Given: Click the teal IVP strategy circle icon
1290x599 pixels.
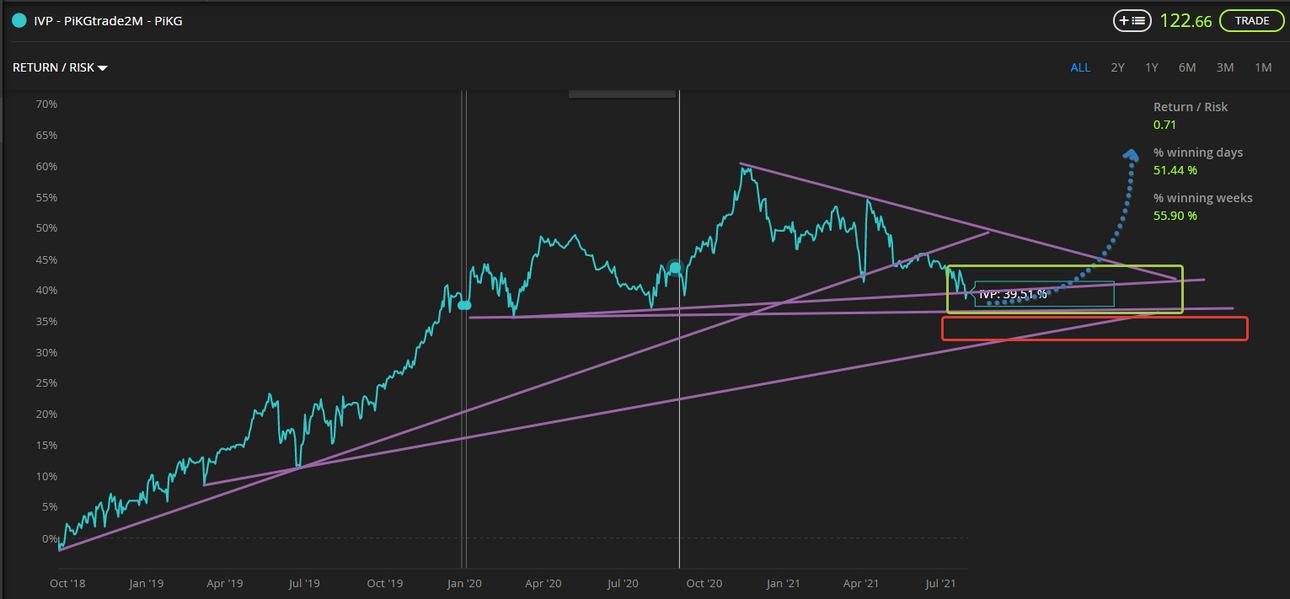Looking at the screenshot, I should click(19, 20).
